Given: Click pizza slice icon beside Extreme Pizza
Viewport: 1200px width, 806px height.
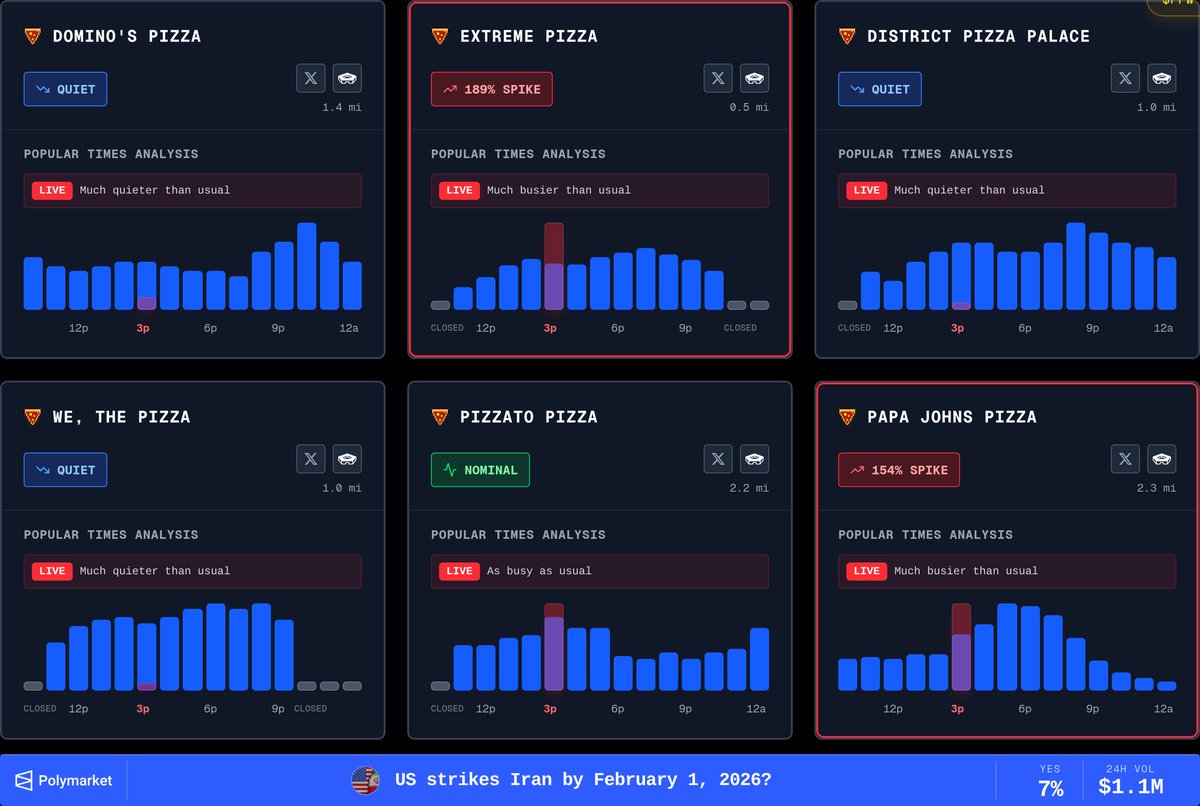Looking at the screenshot, I should point(440,36).
